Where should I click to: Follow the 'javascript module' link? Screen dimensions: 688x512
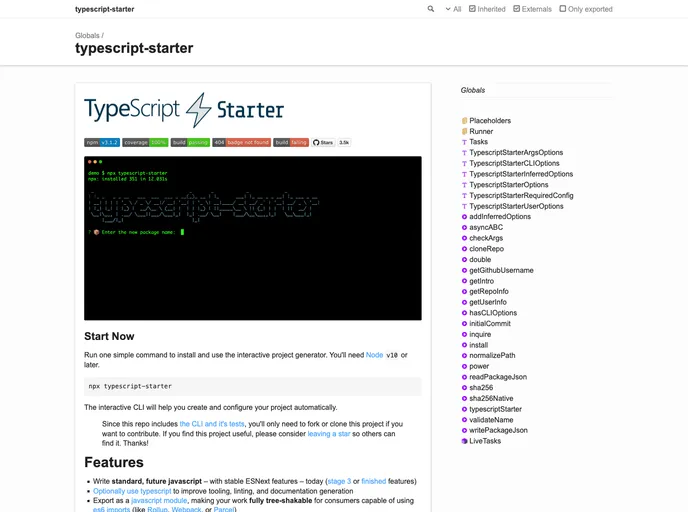click(x=159, y=501)
